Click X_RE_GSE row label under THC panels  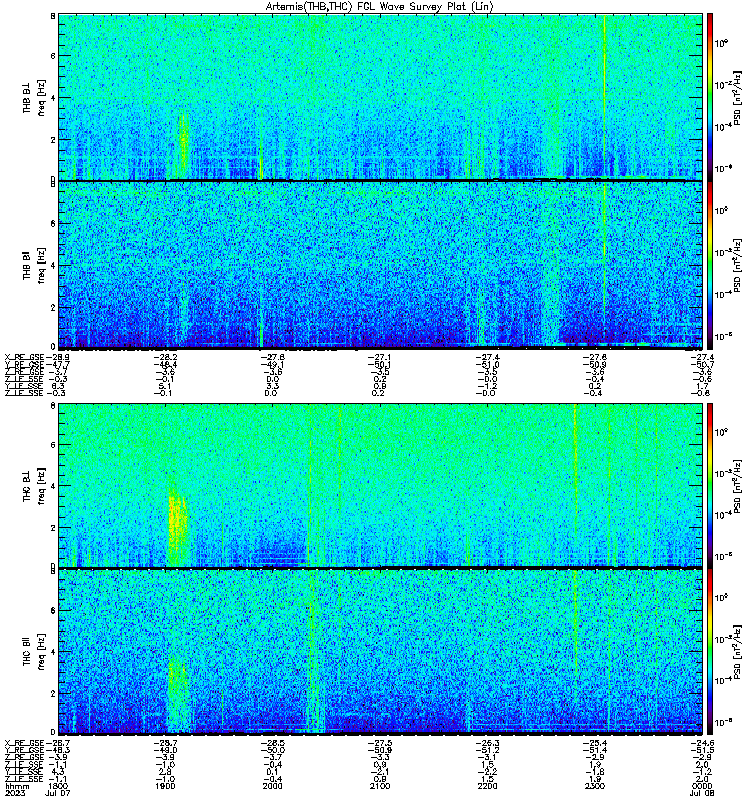pyautogui.click(x=24, y=743)
